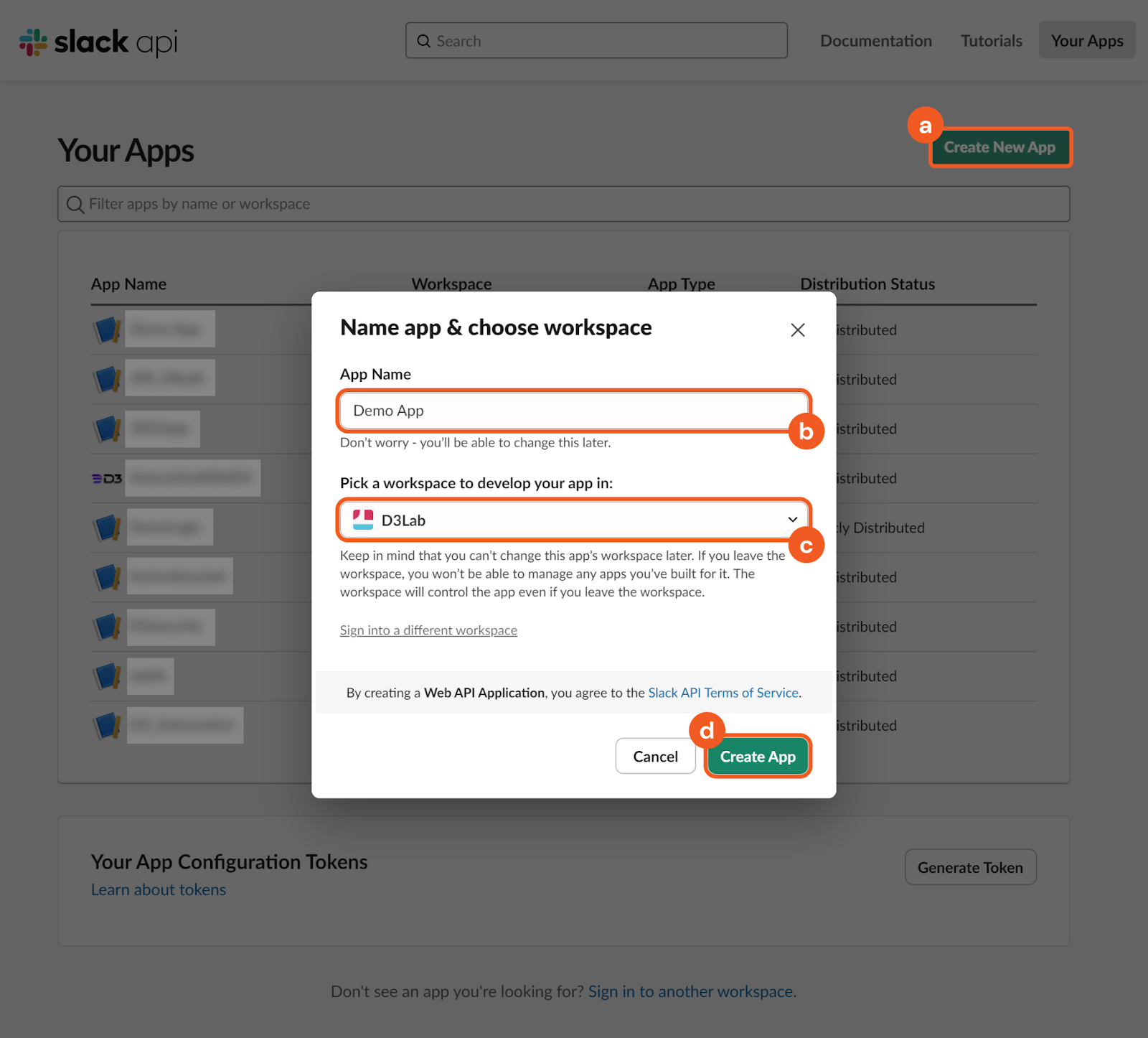Click the search magnifier icon in header
1148x1038 pixels.
pyautogui.click(x=424, y=41)
